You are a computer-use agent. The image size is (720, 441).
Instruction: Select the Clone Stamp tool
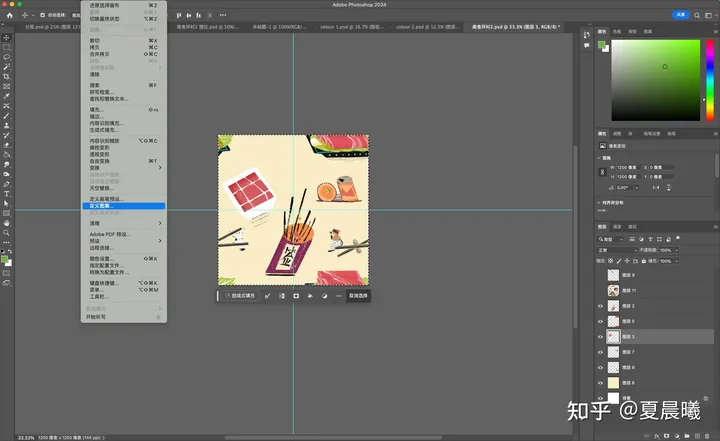6,125
